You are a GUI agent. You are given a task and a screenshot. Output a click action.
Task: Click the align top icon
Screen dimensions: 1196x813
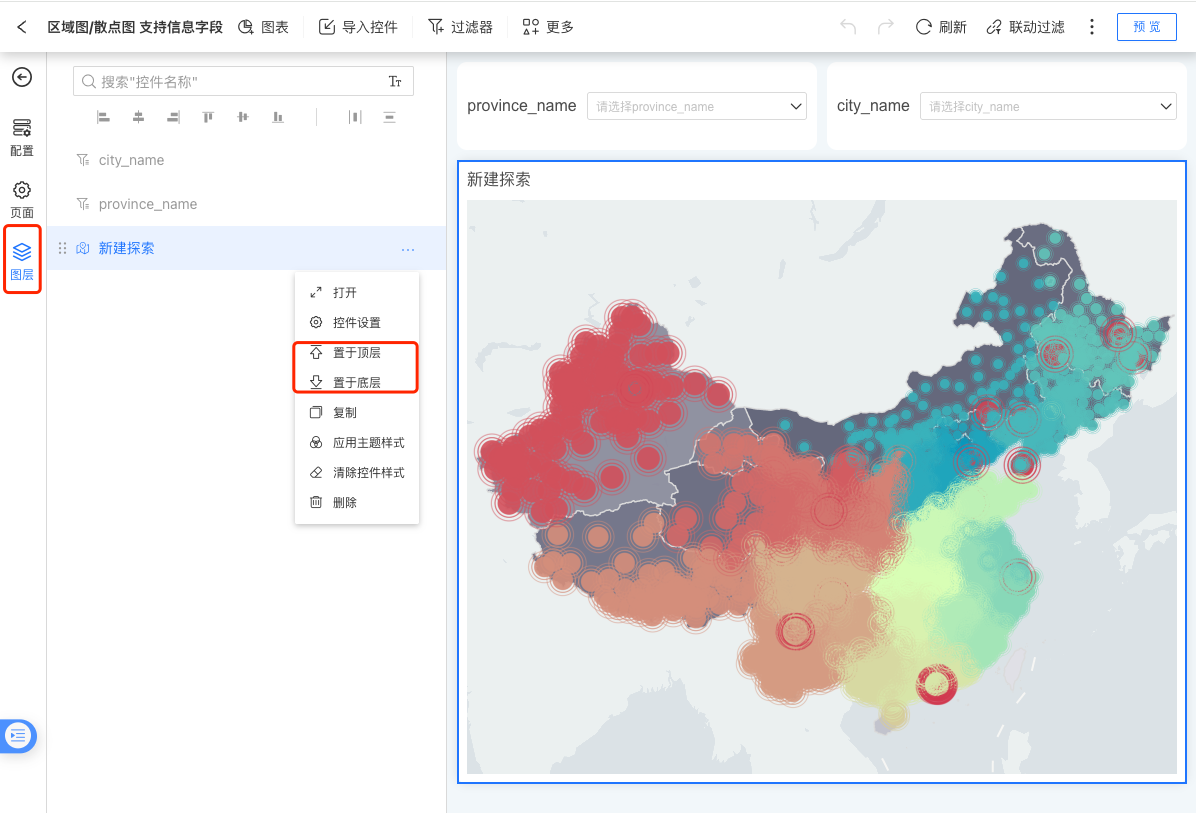click(x=208, y=117)
